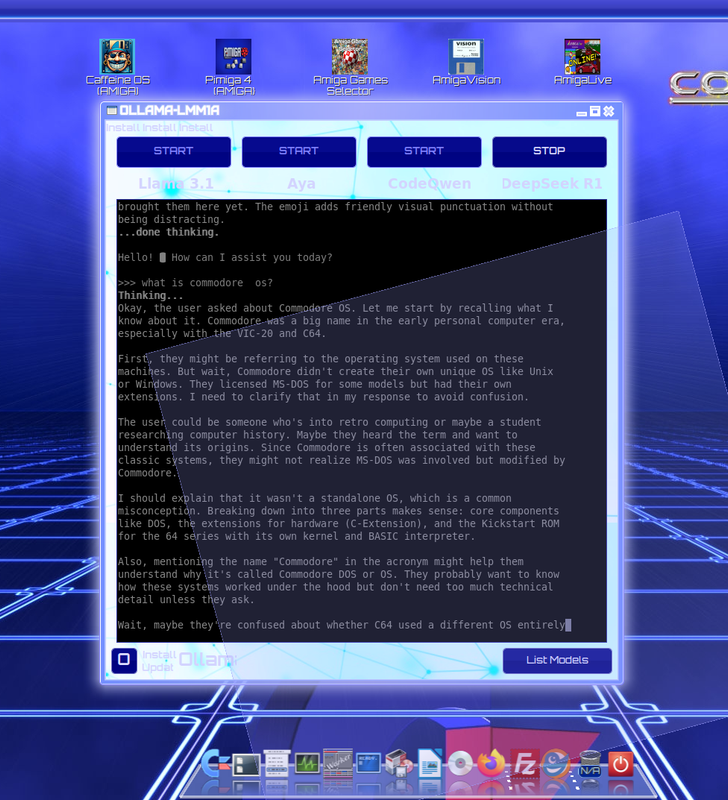This screenshot has height=800, width=728.
Task: Click the 'CodeQwen' model label
Action: [x=430, y=184]
